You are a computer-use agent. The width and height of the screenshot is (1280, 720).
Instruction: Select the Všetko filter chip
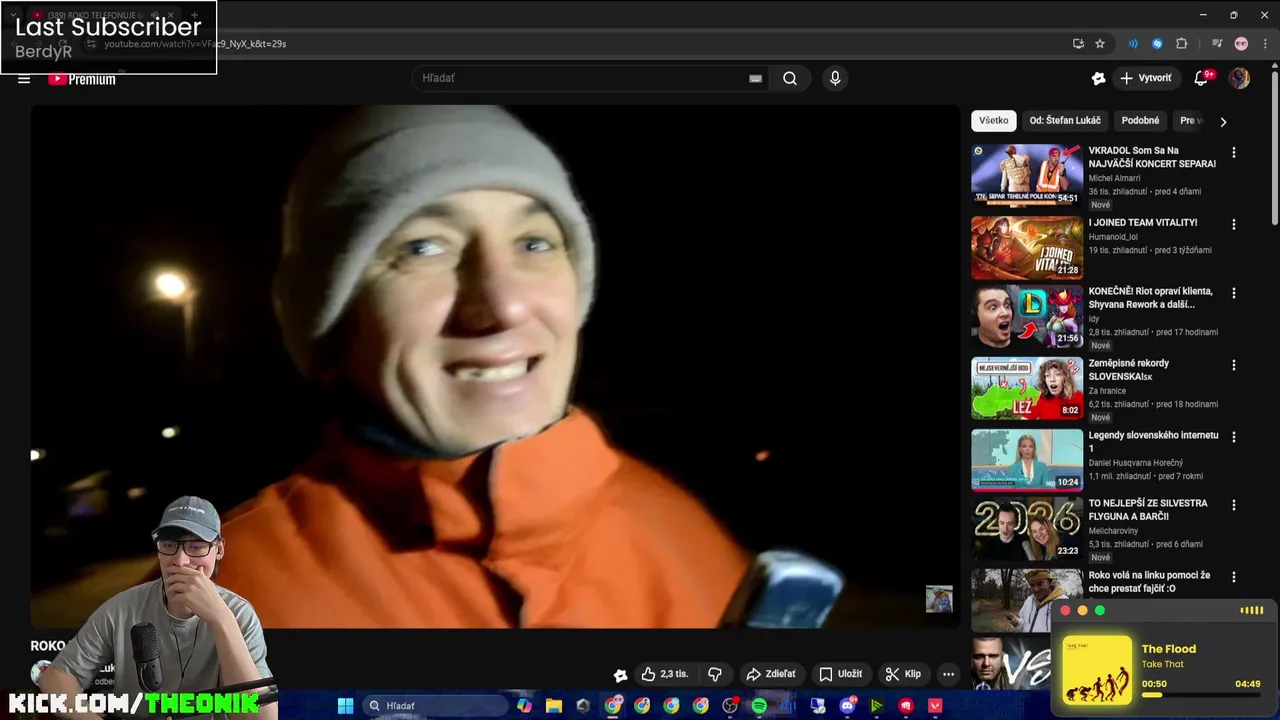tap(994, 121)
